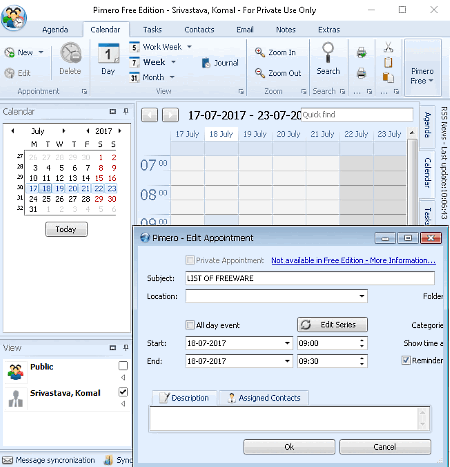Image resolution: width=450 pixels, height=467 pixels.
Task: Click the Cancel button
Action: [385, 447]
